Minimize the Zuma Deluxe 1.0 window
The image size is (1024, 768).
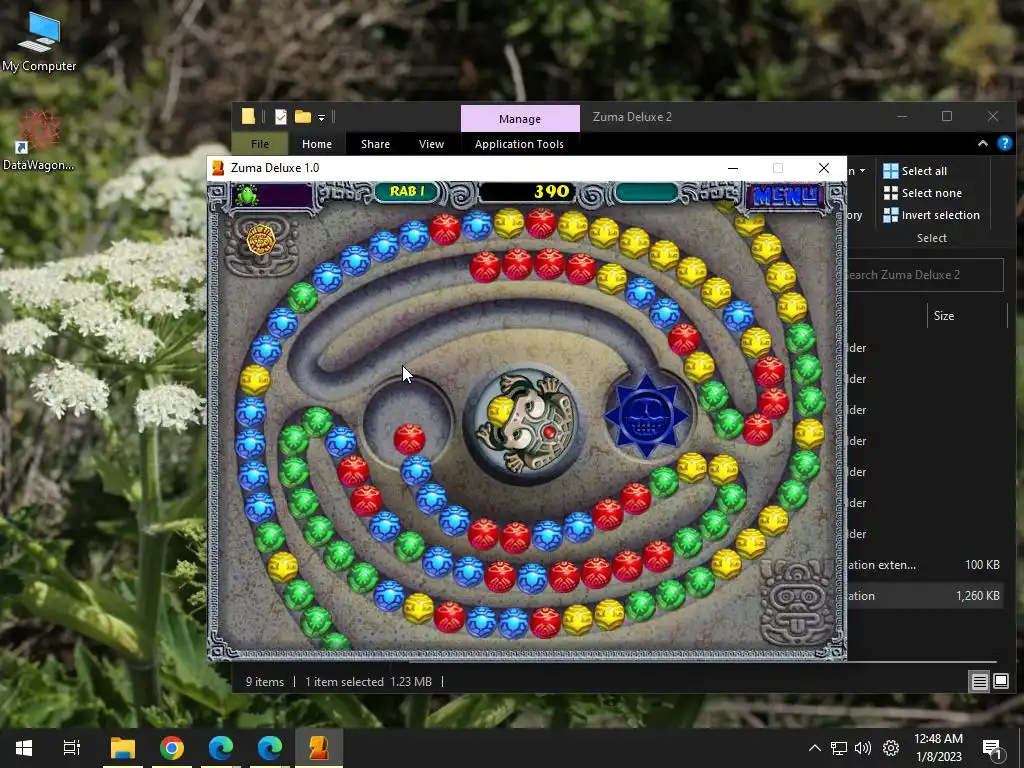point(733,168)
